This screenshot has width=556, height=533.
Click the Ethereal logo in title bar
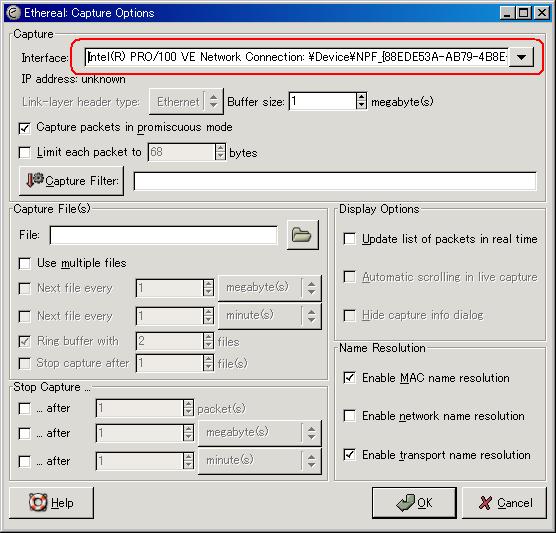(x=13, y=13)
